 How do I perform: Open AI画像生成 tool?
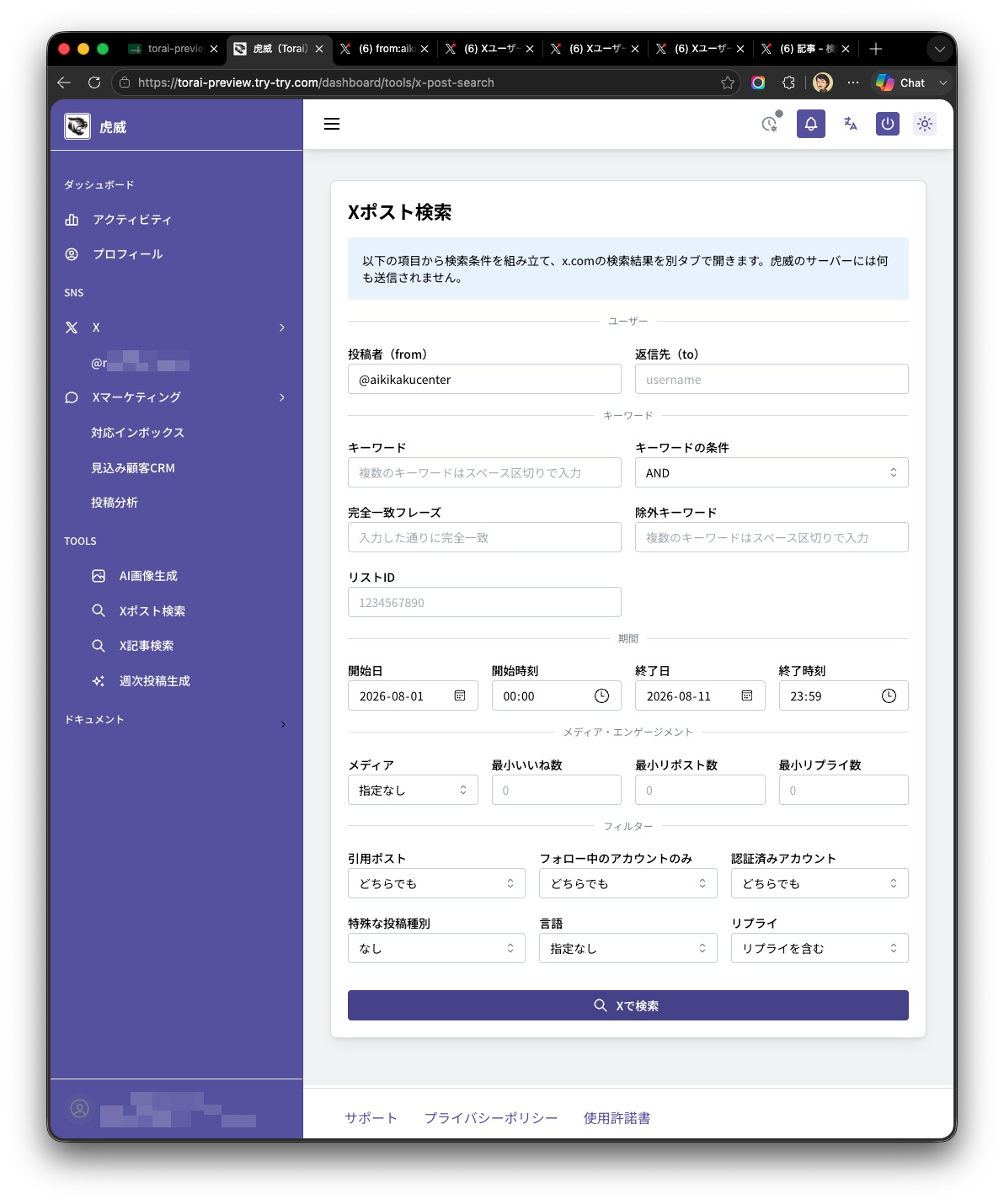pos(148,576)
